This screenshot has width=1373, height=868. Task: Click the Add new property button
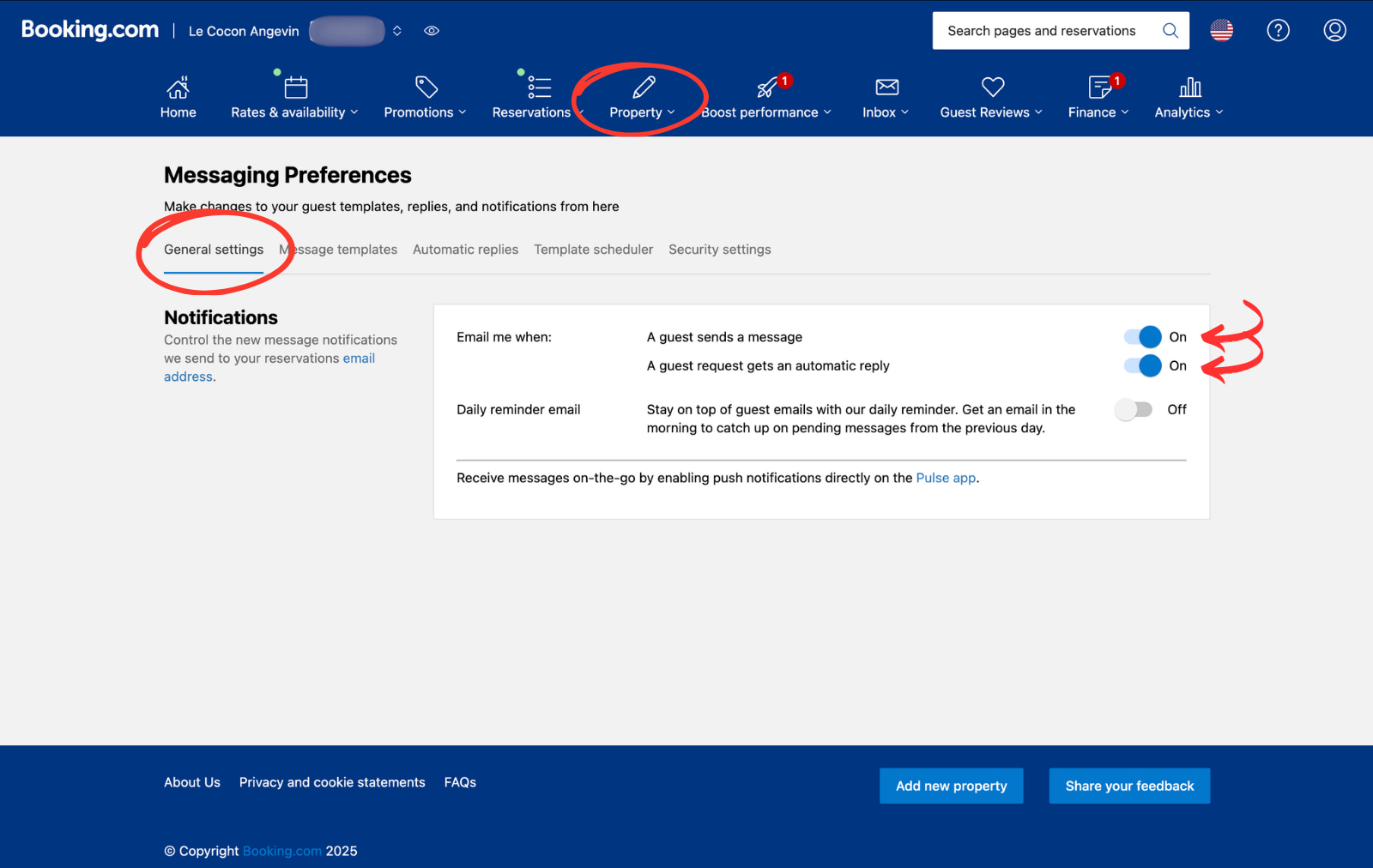(951, 785)
